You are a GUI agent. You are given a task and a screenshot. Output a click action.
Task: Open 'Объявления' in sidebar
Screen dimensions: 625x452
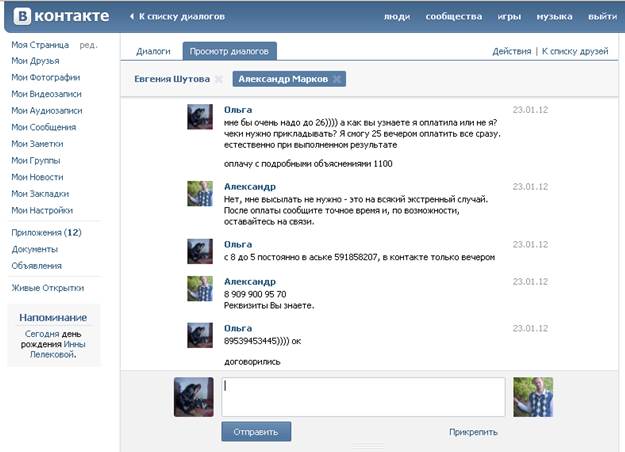(x=36, y=266)
